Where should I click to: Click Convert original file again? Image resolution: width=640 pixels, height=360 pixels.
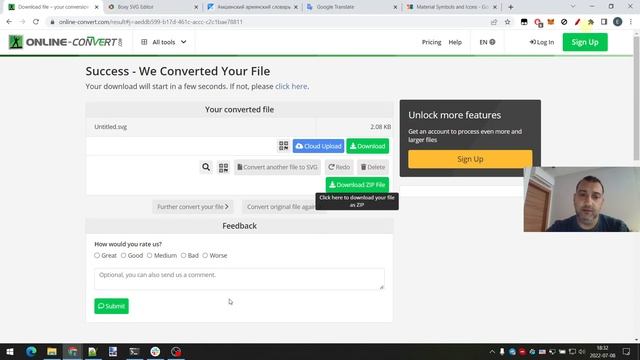coord(281,207)
